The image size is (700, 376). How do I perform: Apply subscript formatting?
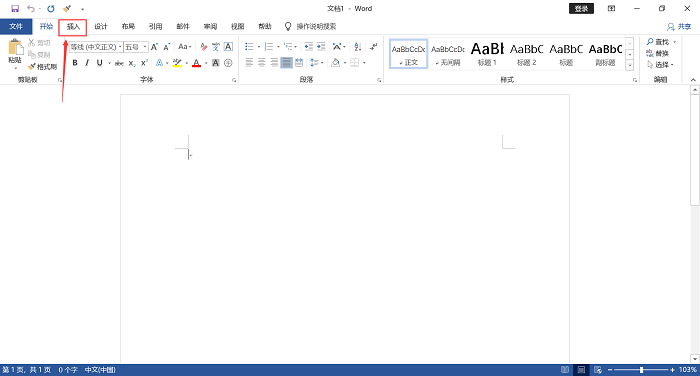132,63
